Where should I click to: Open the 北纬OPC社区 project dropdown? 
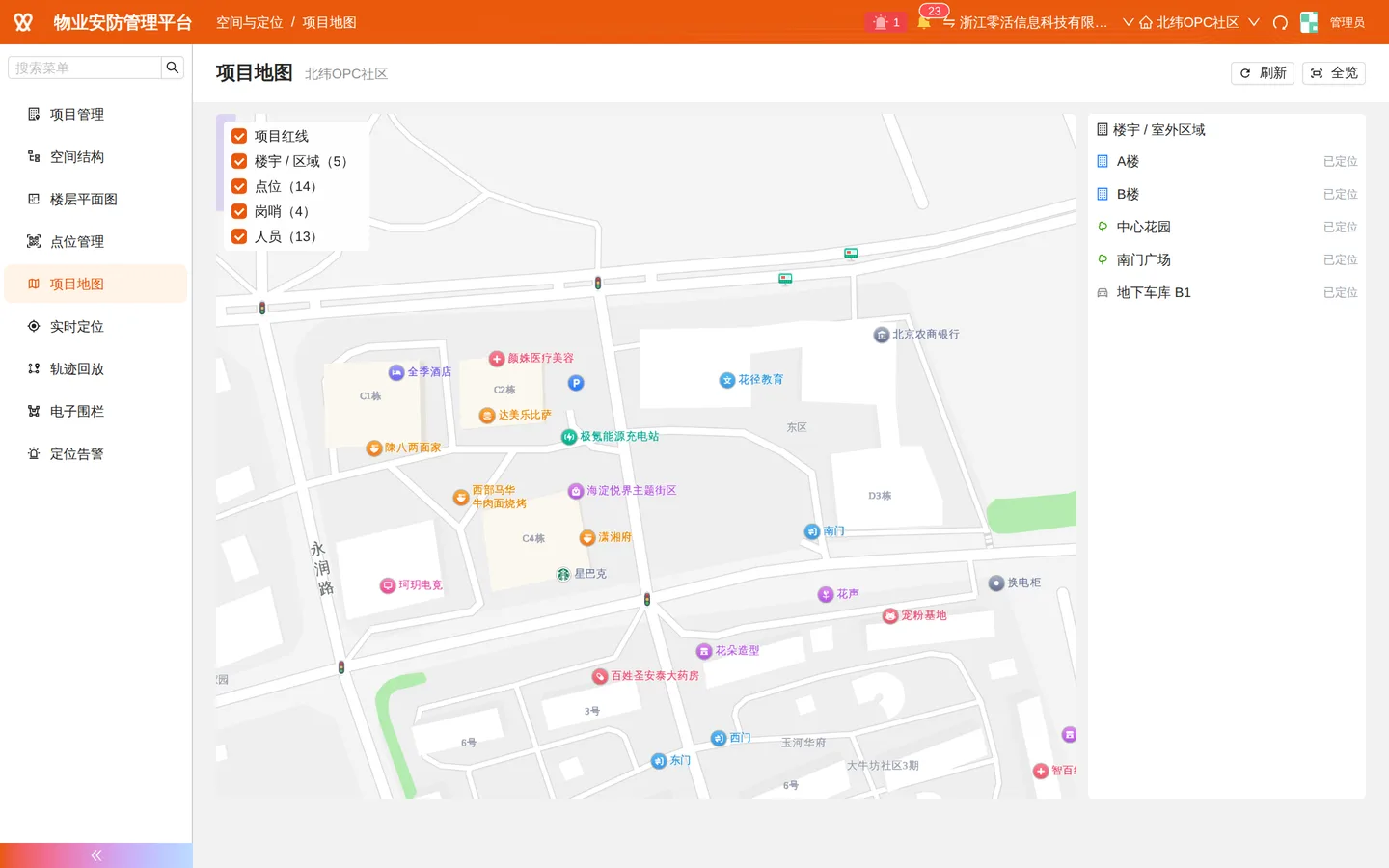(x=1199, y=22)
